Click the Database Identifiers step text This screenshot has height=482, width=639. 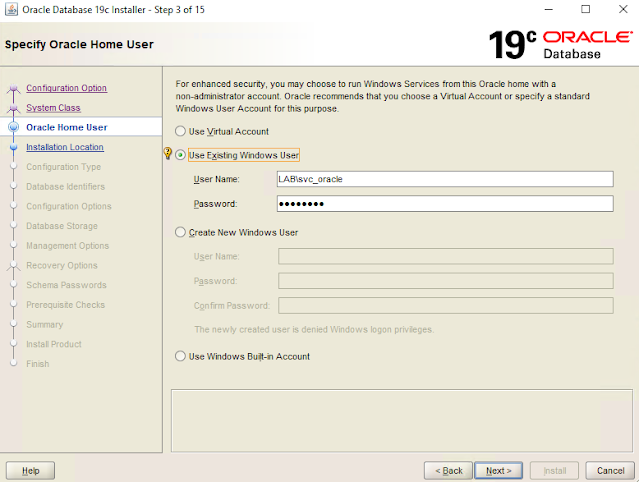coord(66,187)
